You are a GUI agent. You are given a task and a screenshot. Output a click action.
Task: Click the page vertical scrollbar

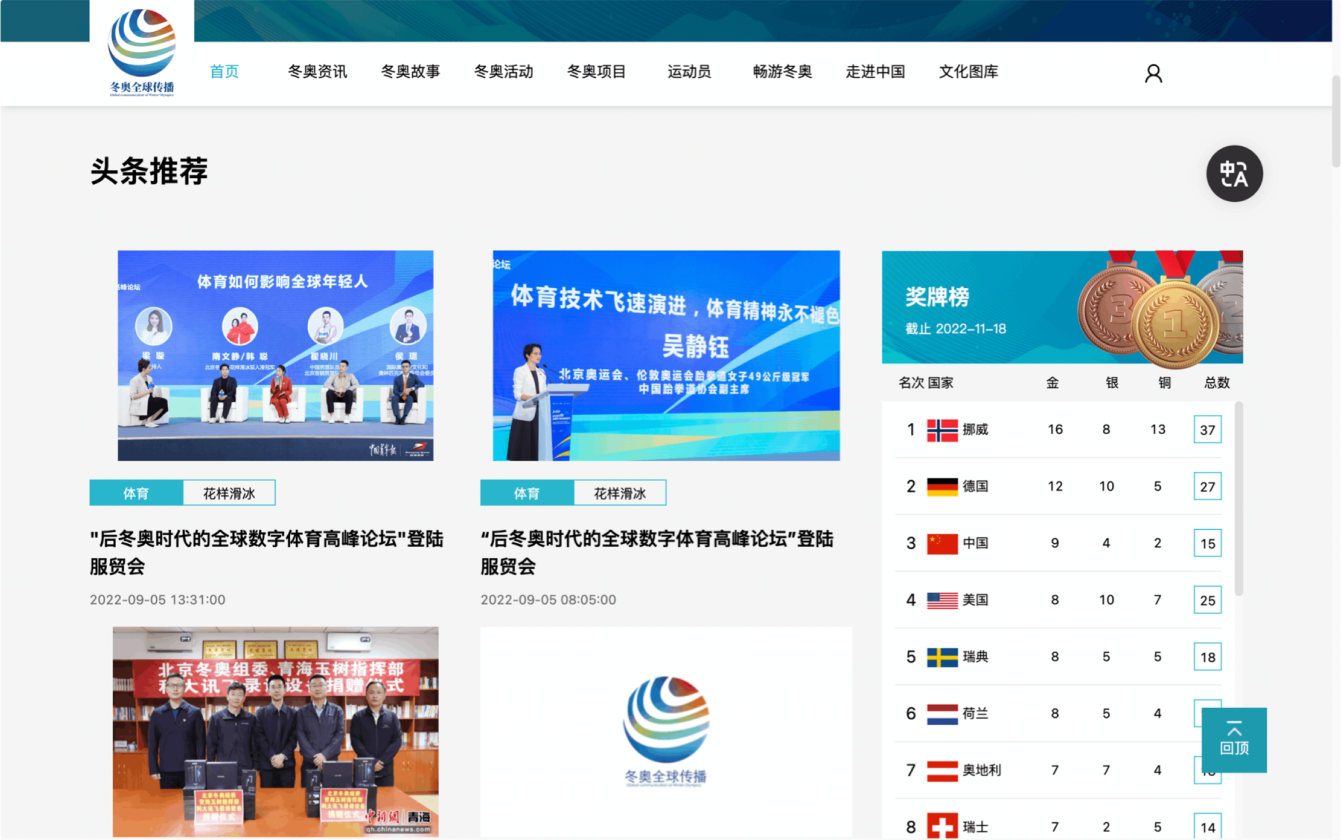click(x=1336, y=120)
